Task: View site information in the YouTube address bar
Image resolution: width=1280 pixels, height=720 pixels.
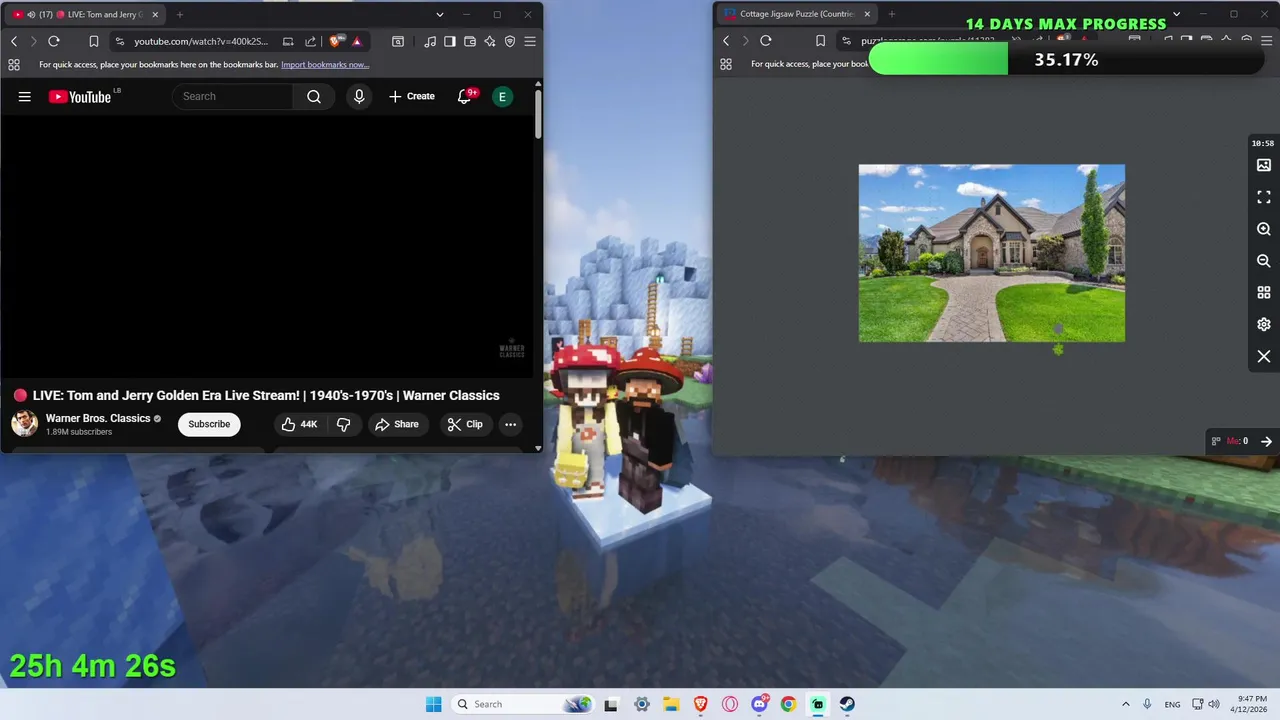Action: click(x=120, y=41)
